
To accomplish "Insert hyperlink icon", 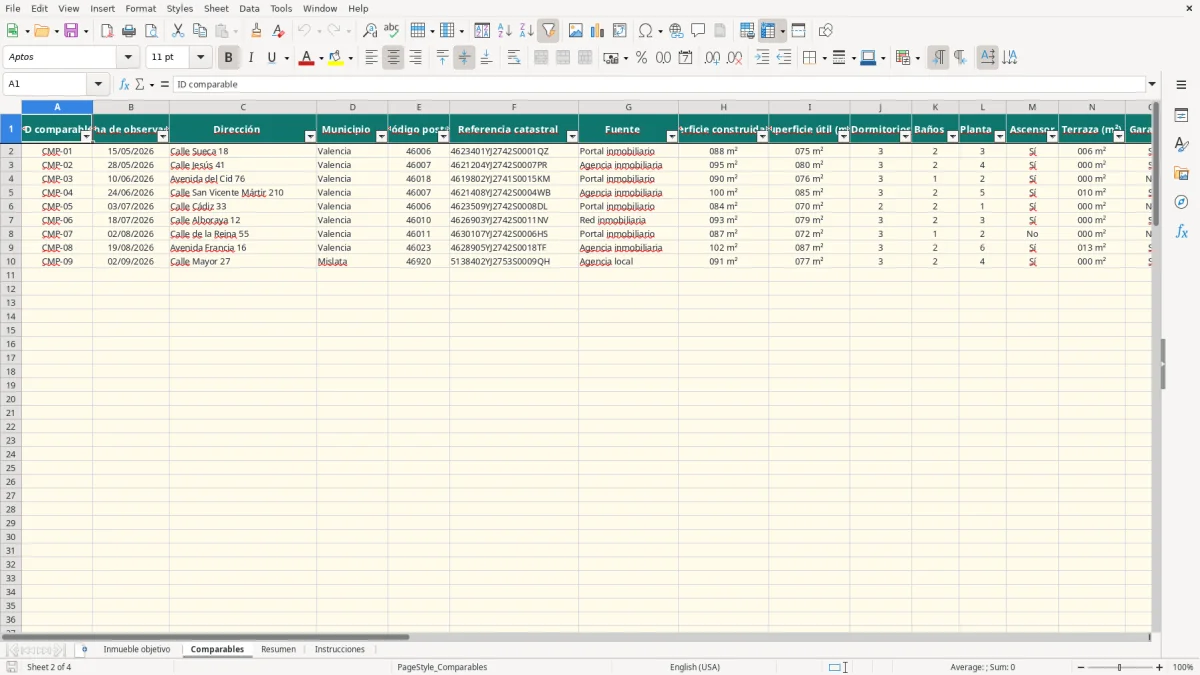I will (x=676, y=31).
